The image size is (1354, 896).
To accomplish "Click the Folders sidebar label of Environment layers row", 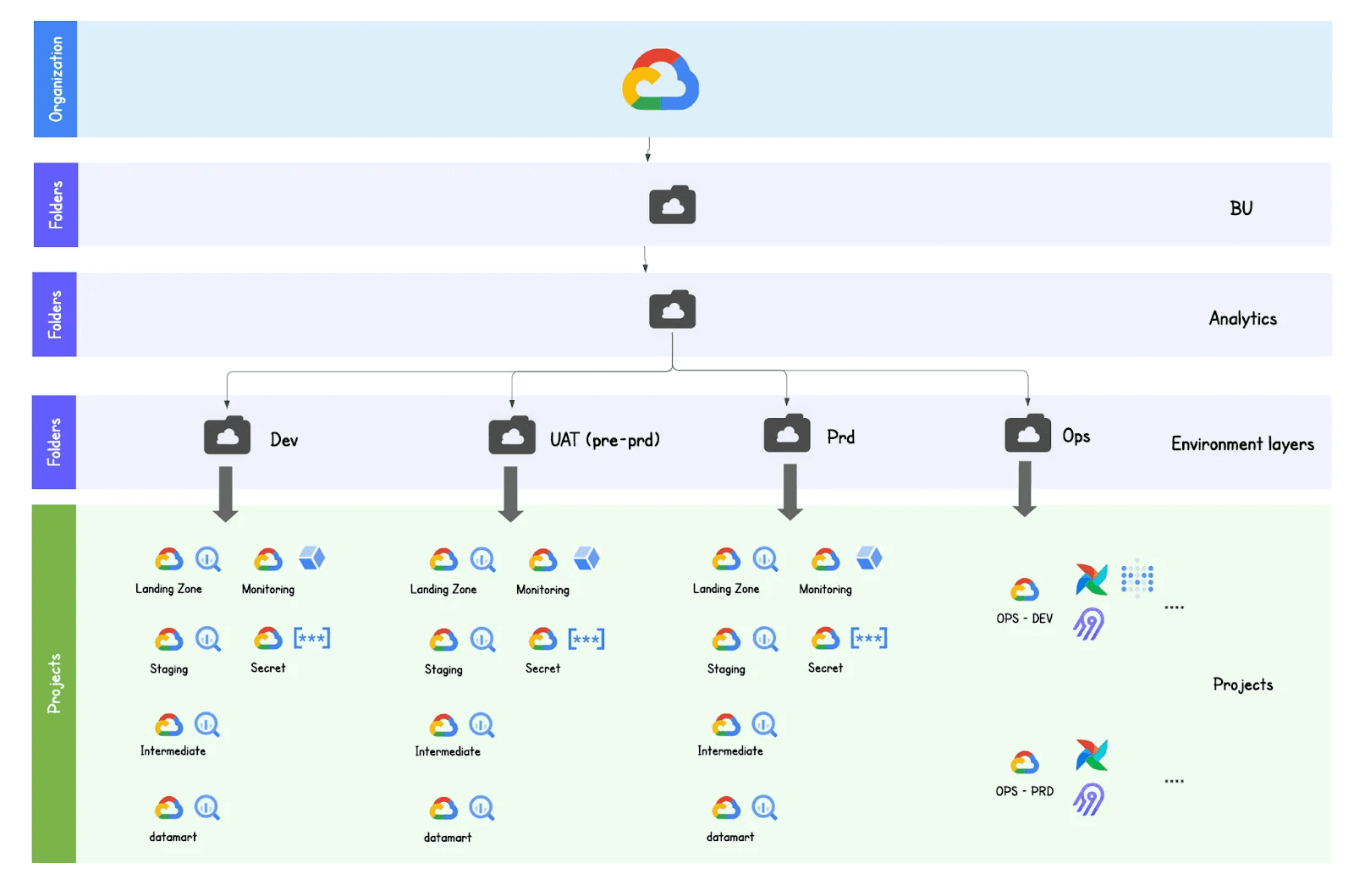I will pyautogui.click(x=54, y=443).
